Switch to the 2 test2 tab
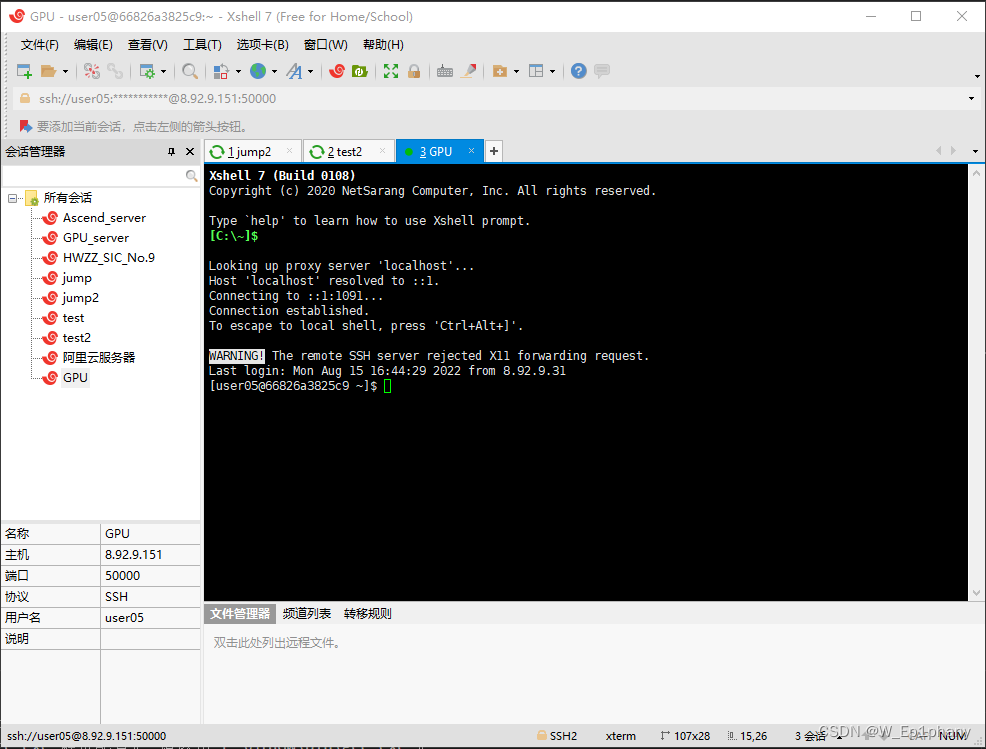 pyautogui.click(x=345, y=151)
